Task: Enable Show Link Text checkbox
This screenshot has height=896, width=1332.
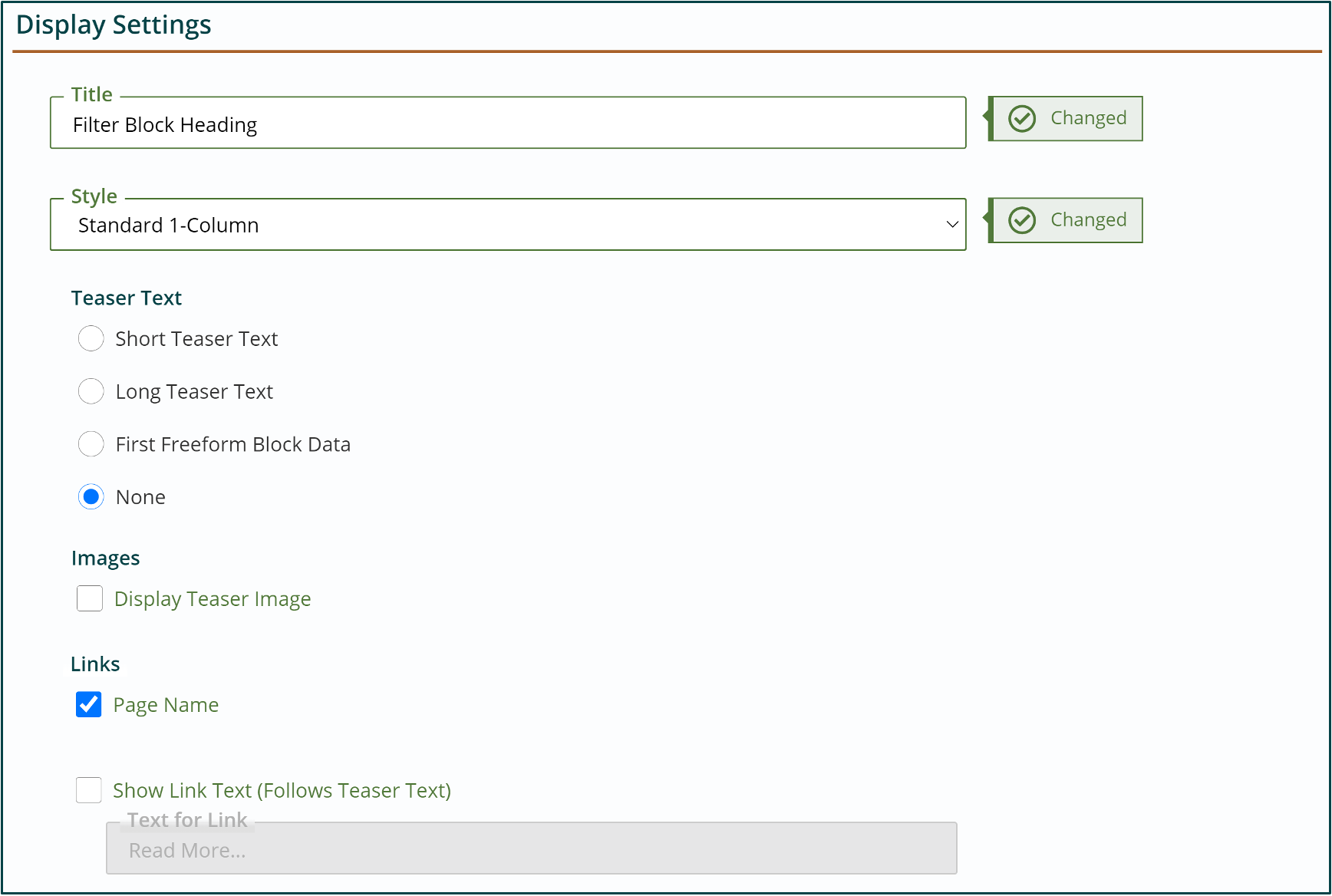Action: click(89, 790)
